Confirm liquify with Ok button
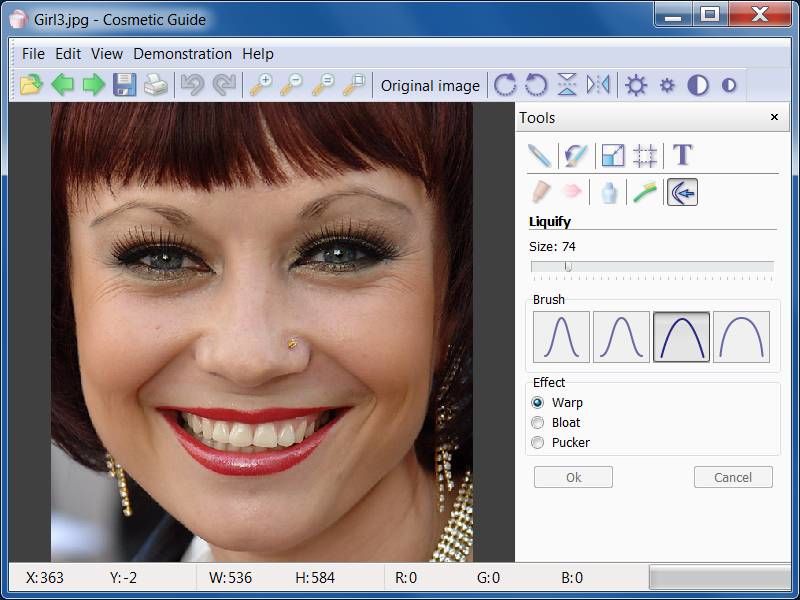This screenshot has width=800, height=600. click(573, 477)
